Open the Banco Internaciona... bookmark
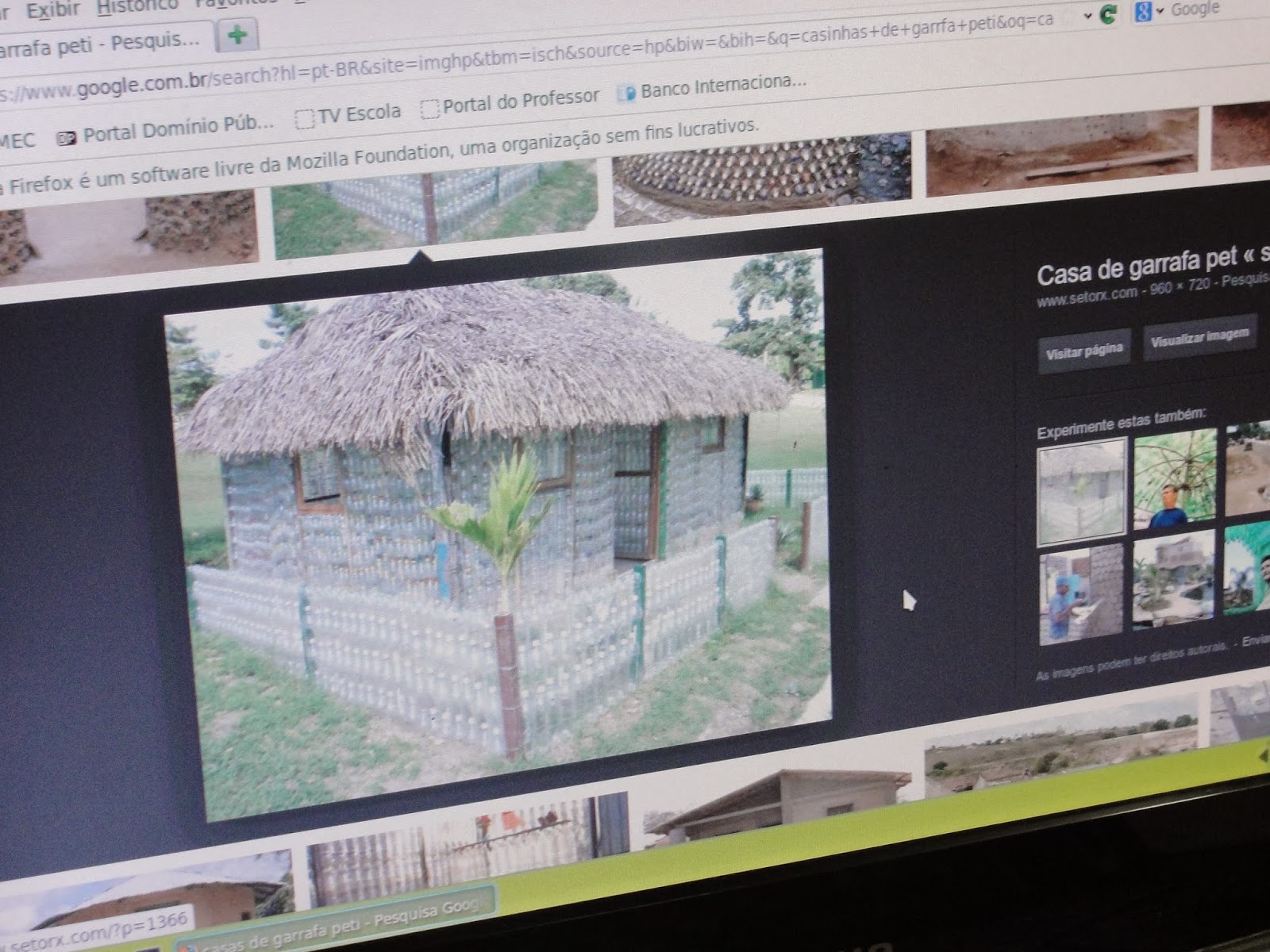 [711, 86]
